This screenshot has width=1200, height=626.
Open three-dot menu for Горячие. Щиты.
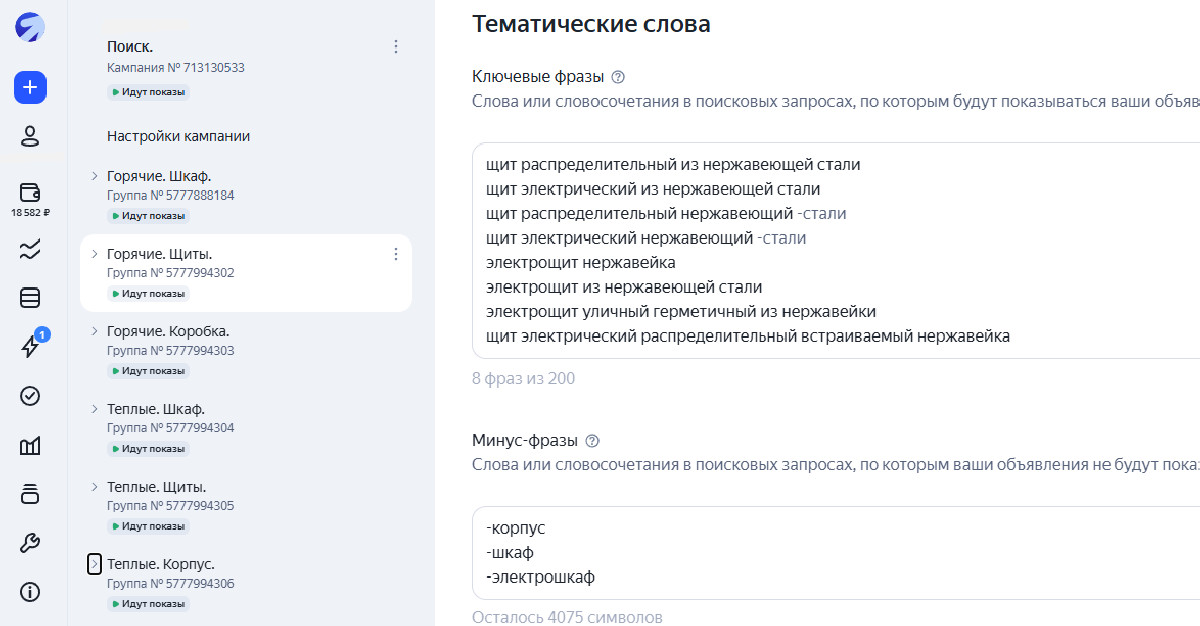[396, 254]
